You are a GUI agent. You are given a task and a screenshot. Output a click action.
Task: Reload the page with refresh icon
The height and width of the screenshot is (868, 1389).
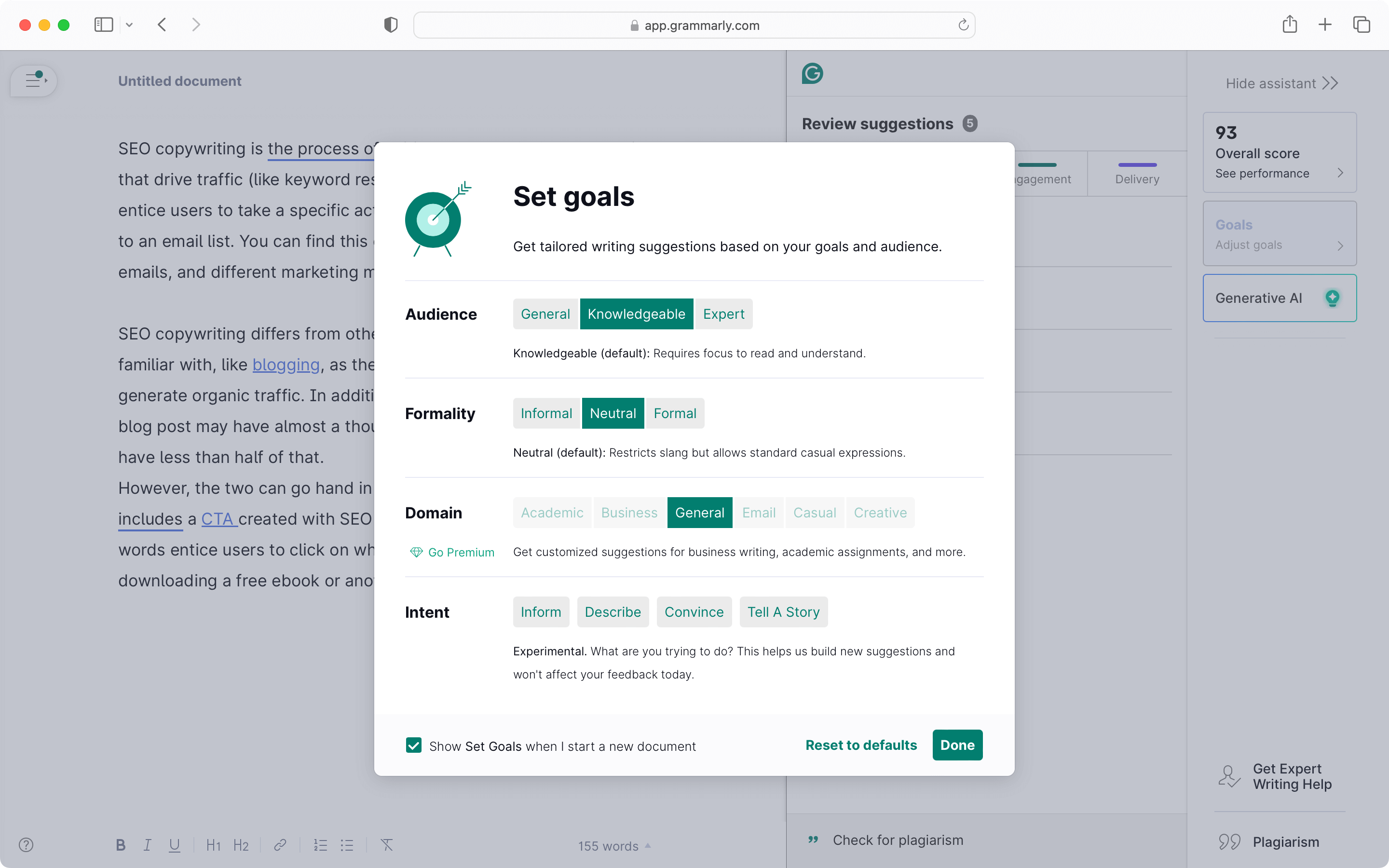tap(963, 25)
